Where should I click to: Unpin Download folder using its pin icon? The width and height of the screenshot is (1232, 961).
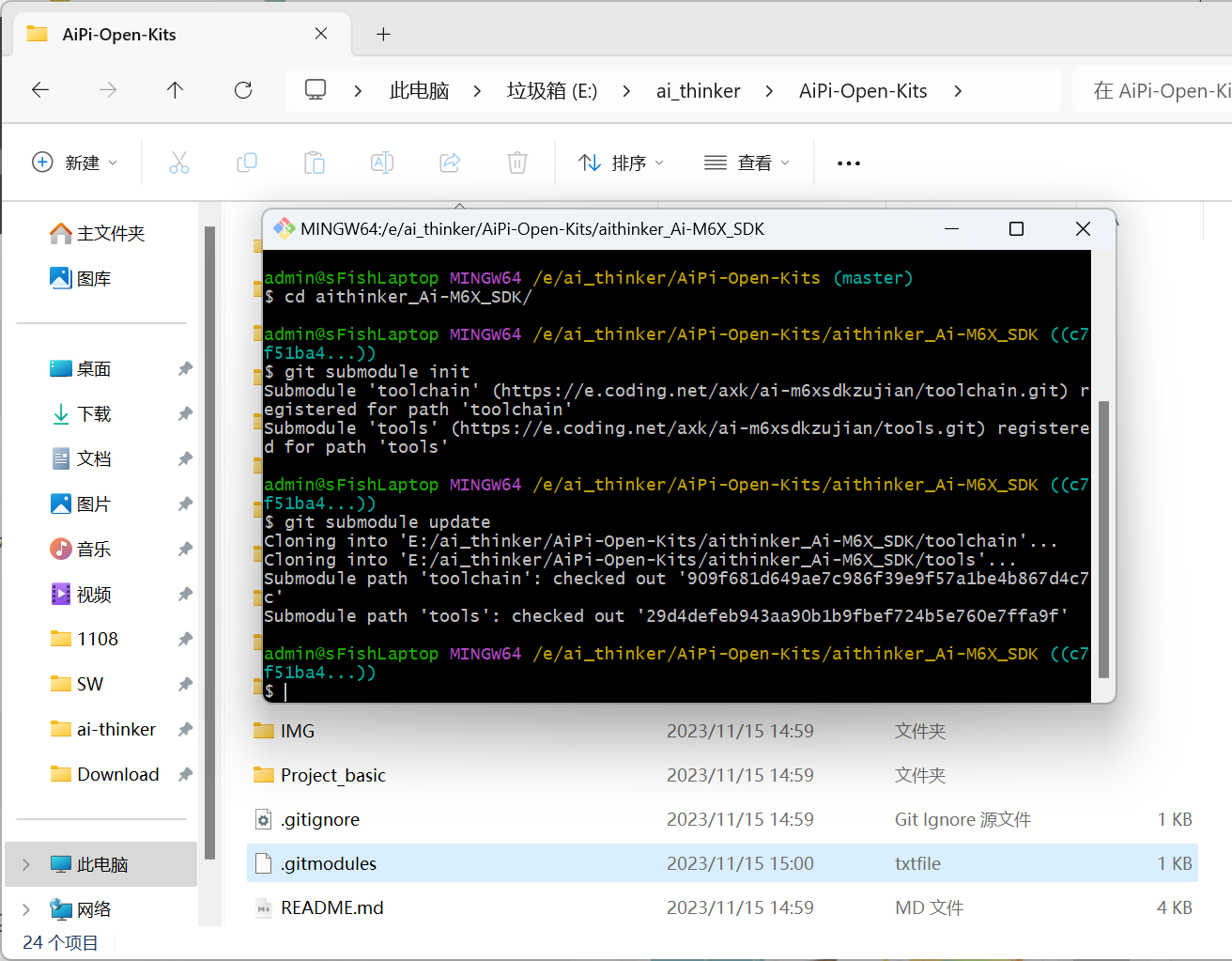[x=185, y=775]
